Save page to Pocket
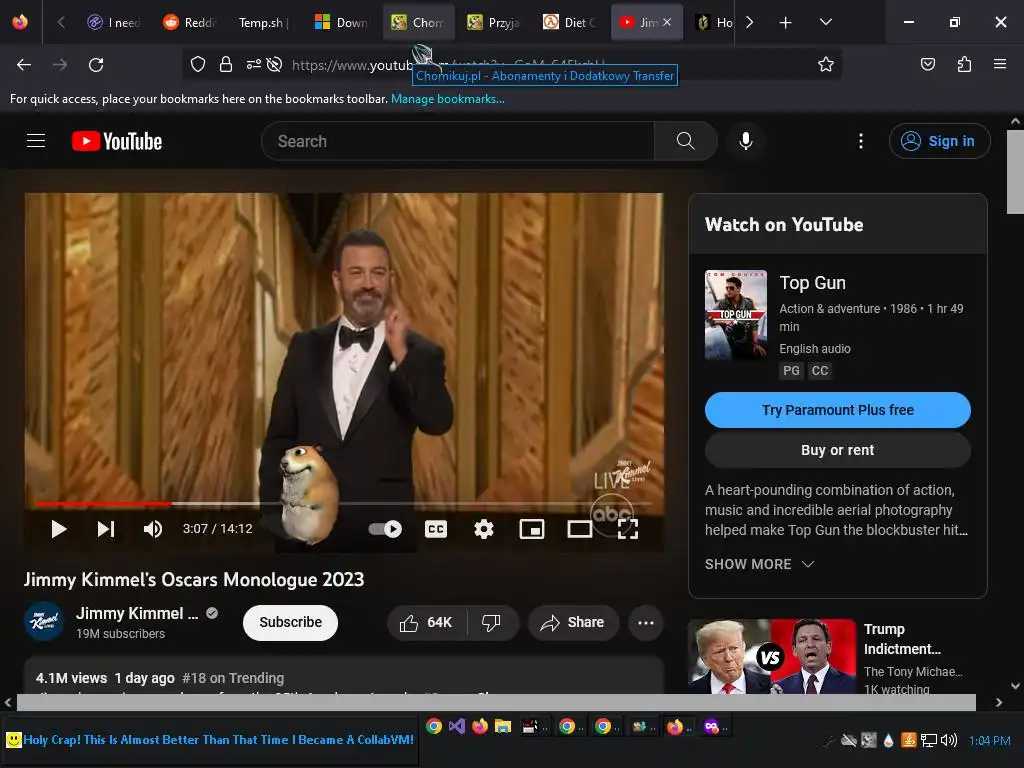This screenshot has height=768, width=1024. (927, 64)
